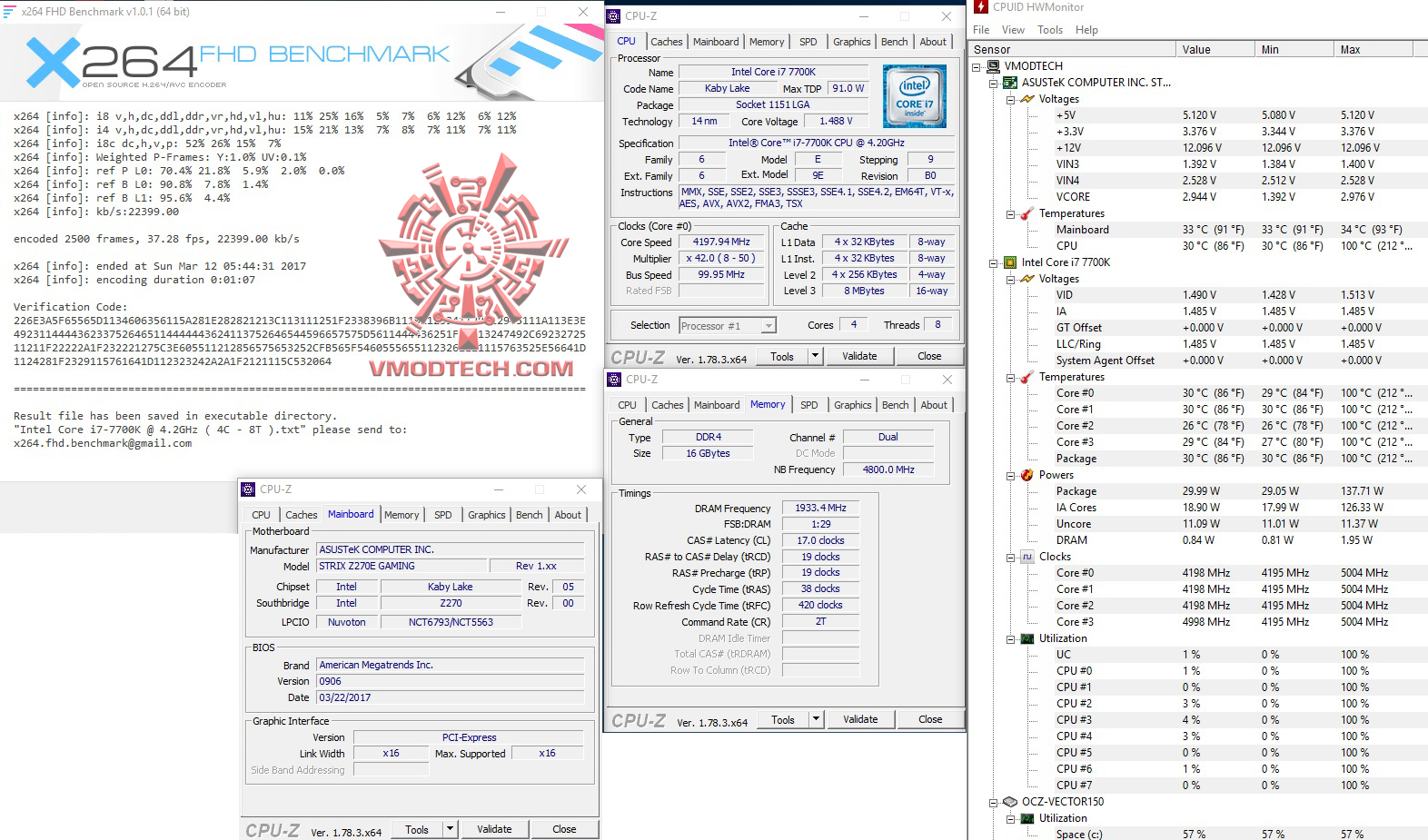1428x840 pixels.
Task: Click the CPU-Z title icon of the Memory tab window
Action: (x=615, y=380)
